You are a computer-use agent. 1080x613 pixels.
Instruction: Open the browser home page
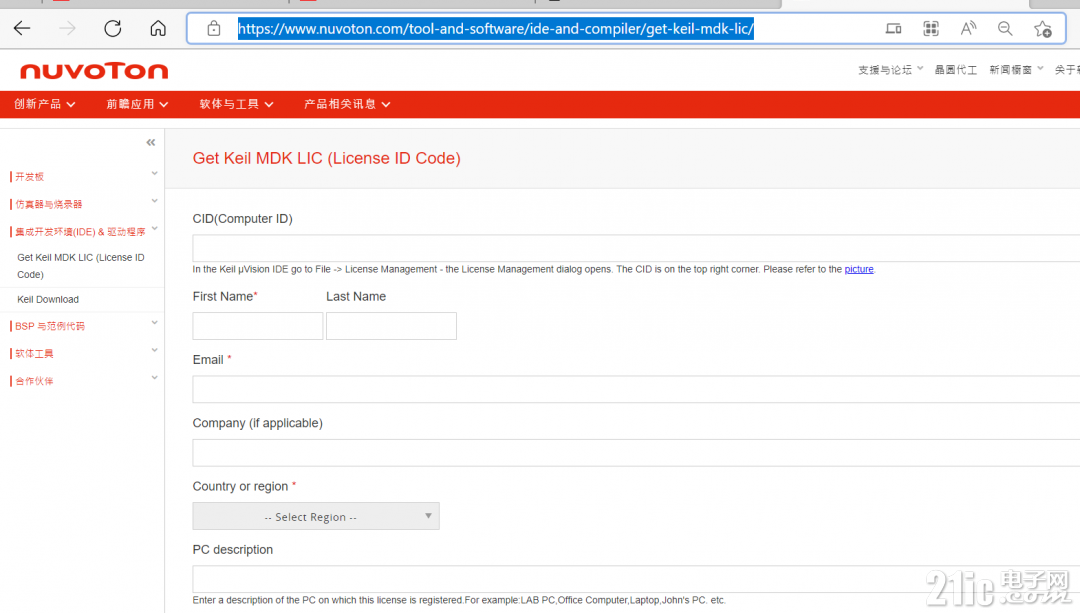point(158,28)
